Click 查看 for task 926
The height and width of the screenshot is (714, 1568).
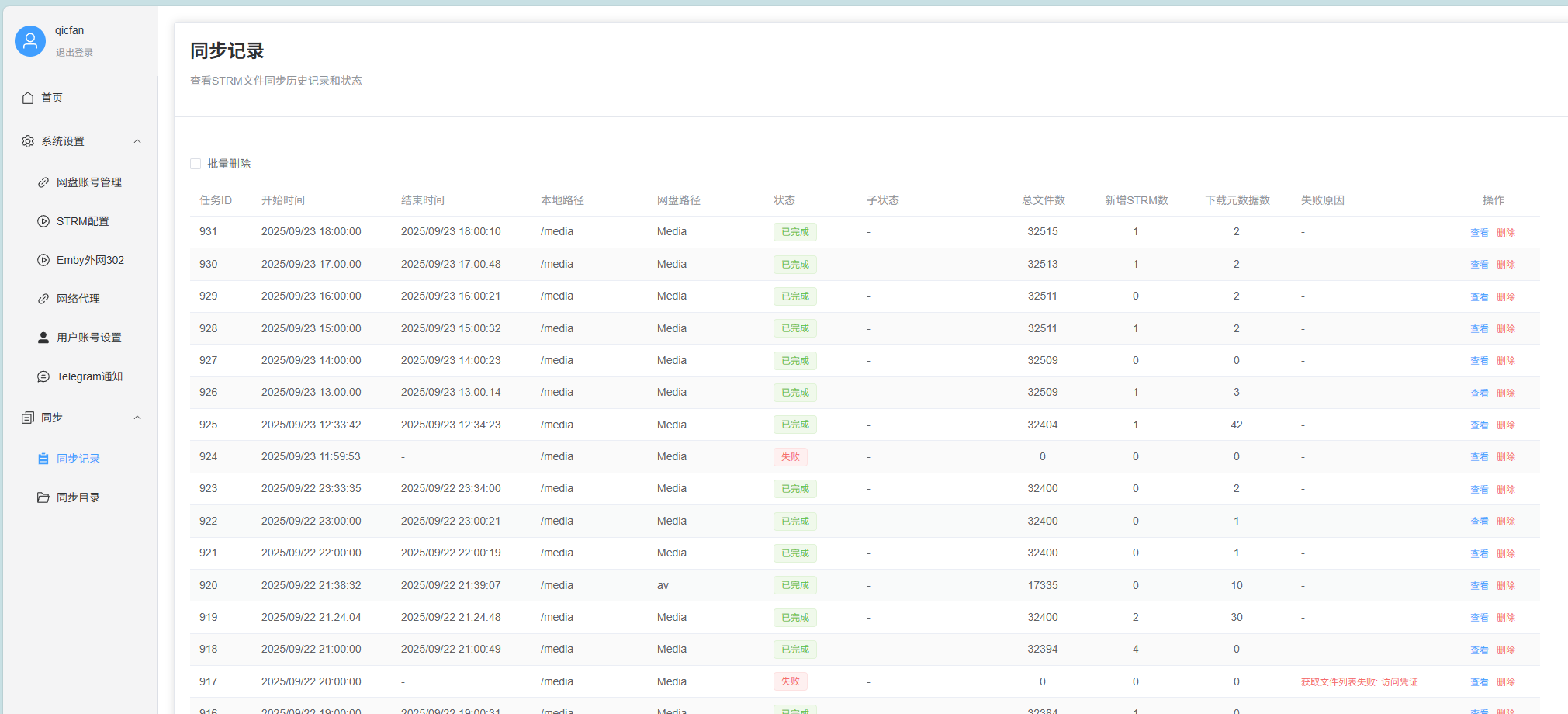coord(1480,393)
